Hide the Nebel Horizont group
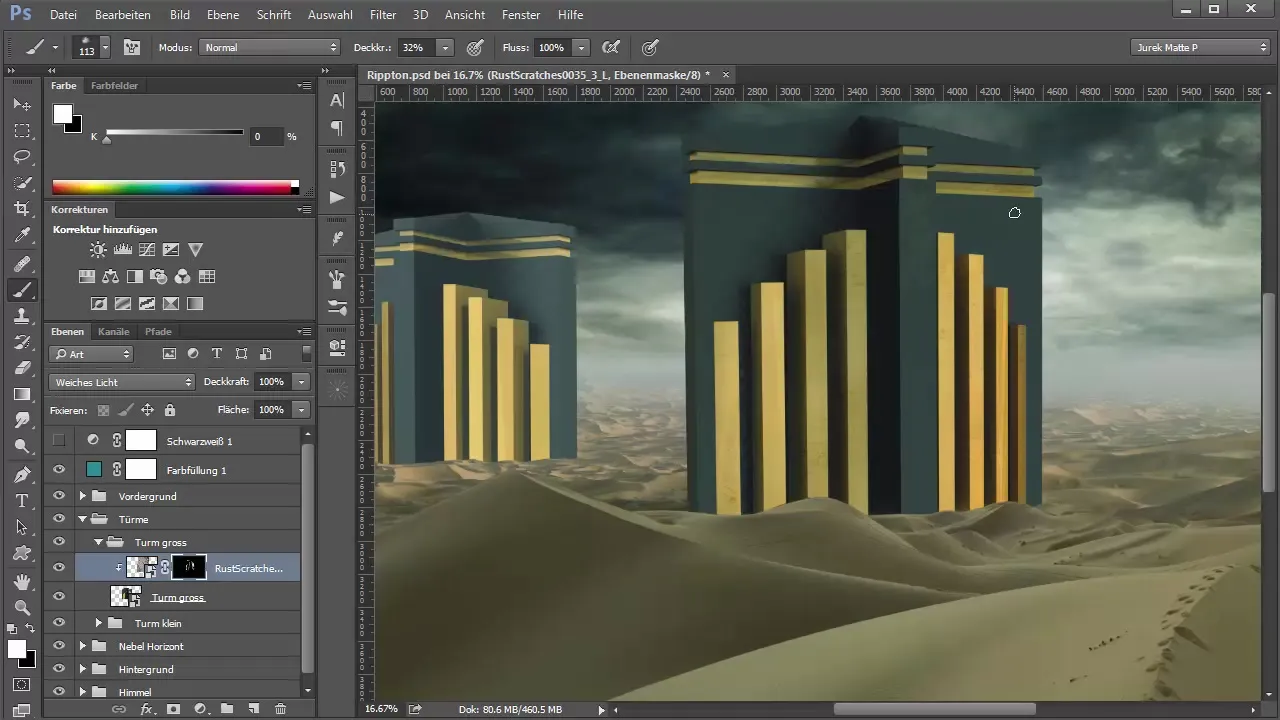The image size is (1280, 720). (59, 646)
